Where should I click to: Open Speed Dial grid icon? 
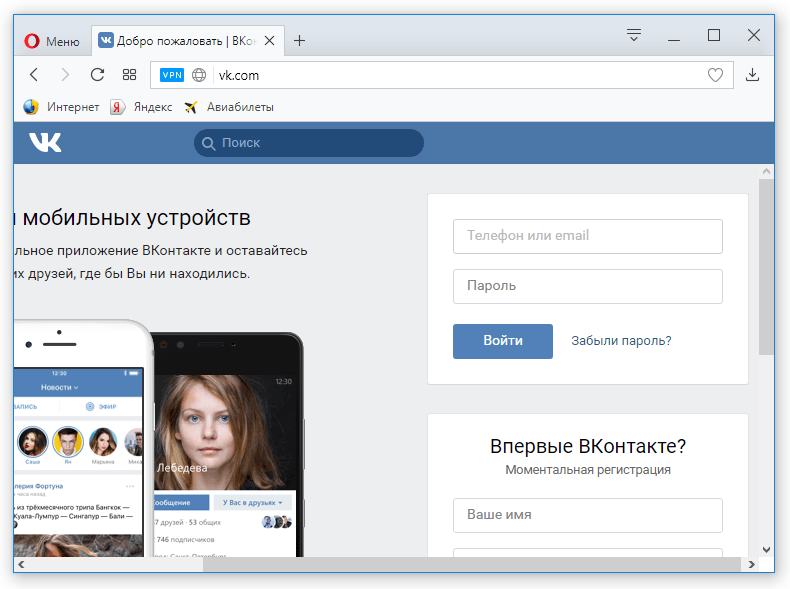(129, 75)
